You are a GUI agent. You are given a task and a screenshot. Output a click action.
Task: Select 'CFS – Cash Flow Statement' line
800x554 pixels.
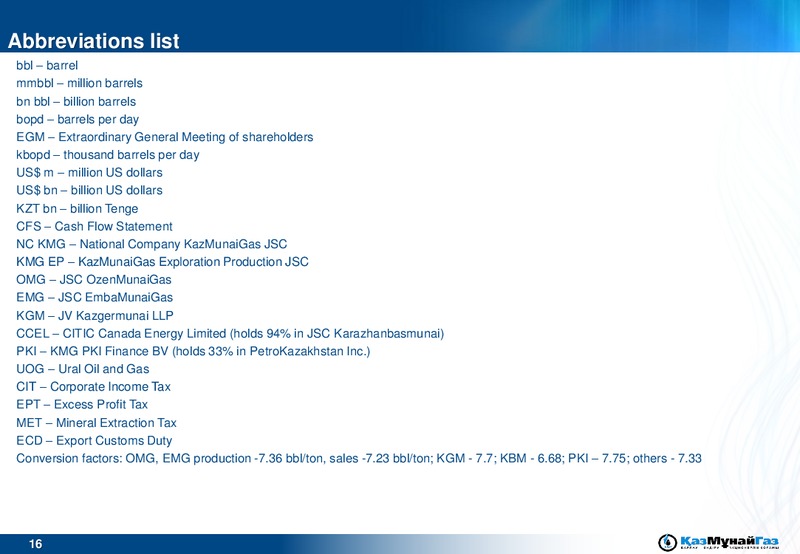point(94,226)
